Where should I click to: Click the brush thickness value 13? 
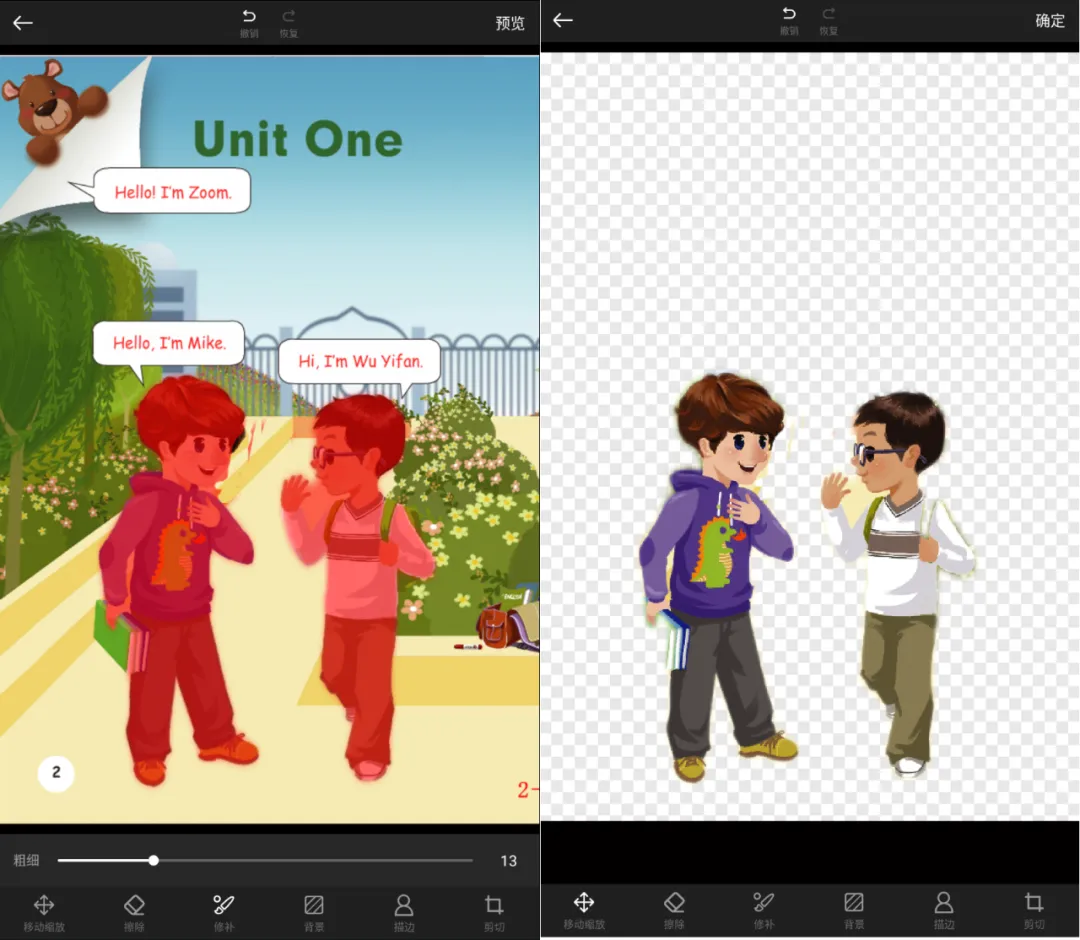pos(508,861)
